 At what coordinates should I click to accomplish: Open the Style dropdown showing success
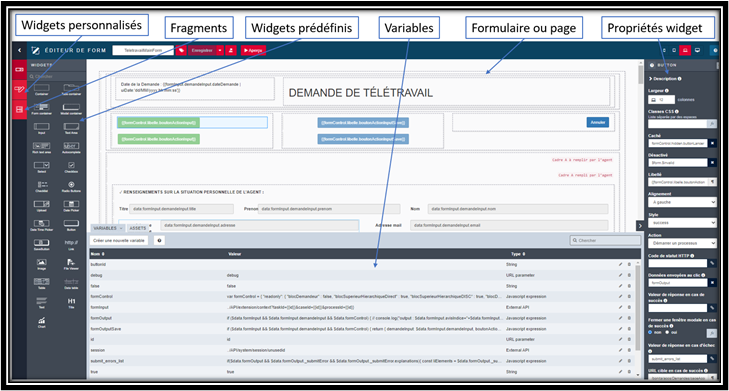coord(683,223)
